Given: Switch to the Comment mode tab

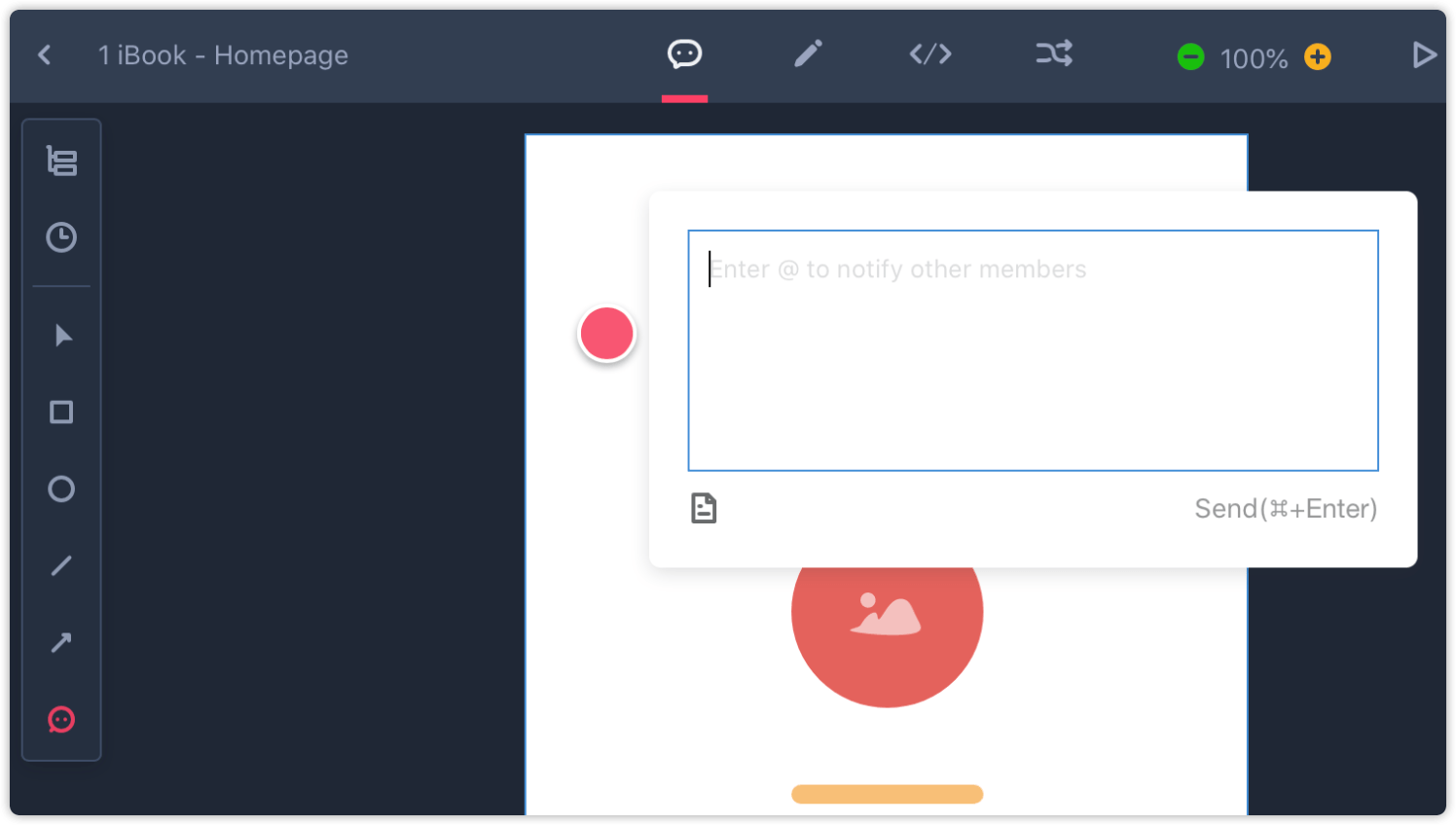Looking at the screenshot, I should pyautogui.click(x=684, y=54).
